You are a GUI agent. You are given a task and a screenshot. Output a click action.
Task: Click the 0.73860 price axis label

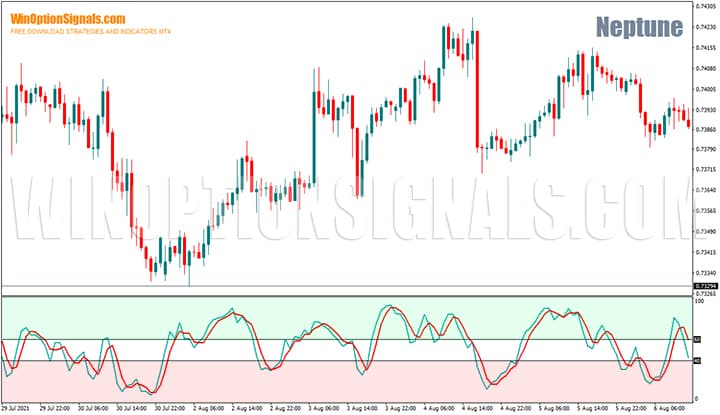point(704,129)
